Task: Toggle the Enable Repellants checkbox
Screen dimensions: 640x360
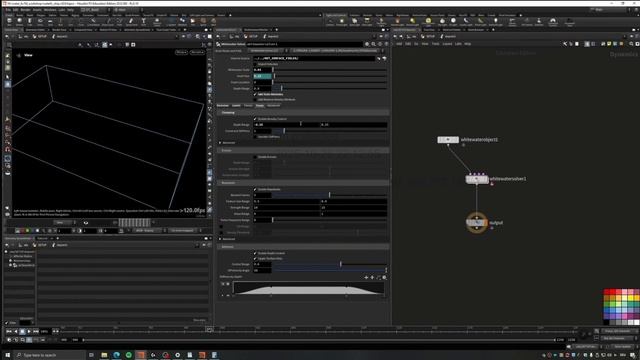Action: tap(255, 189)
